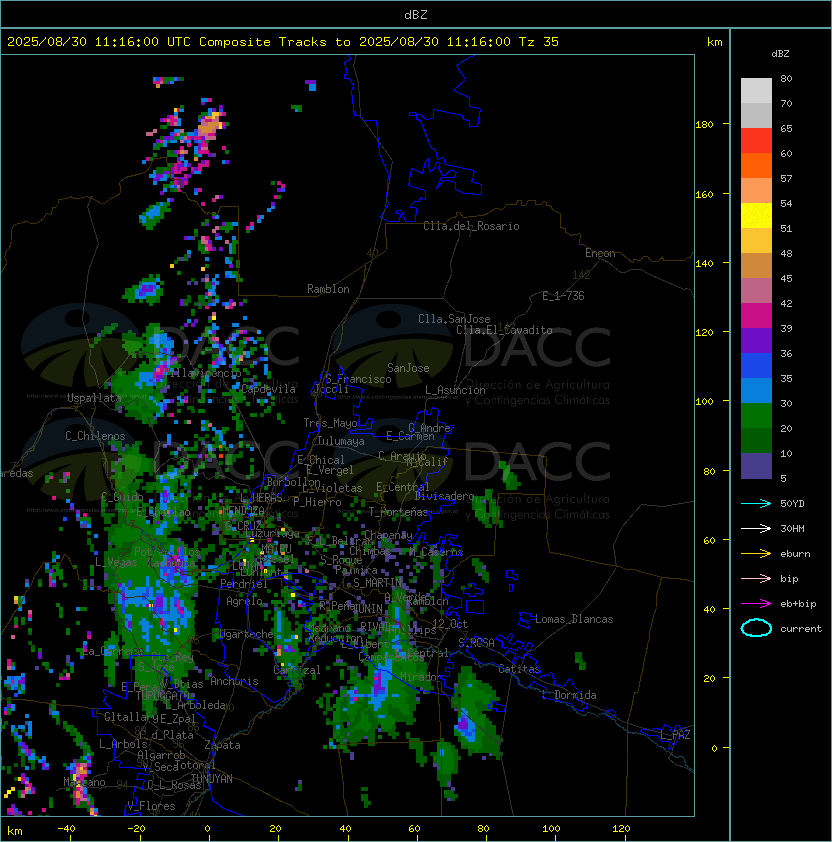
Task: Select the light blue 30–35 dBZ swatch
Action: click(x=756, y=390)
